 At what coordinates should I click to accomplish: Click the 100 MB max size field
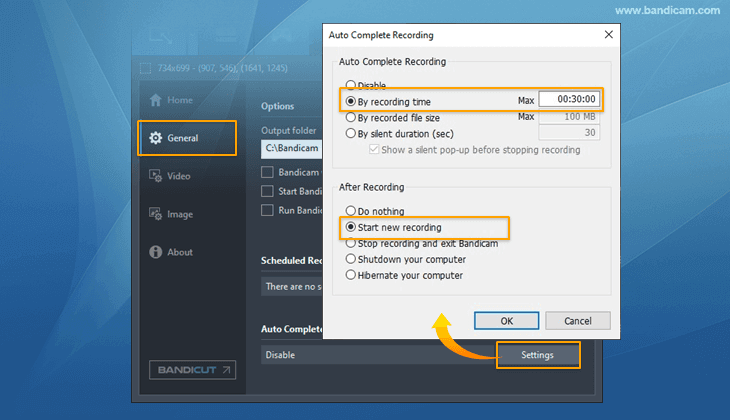pos(569,117)
